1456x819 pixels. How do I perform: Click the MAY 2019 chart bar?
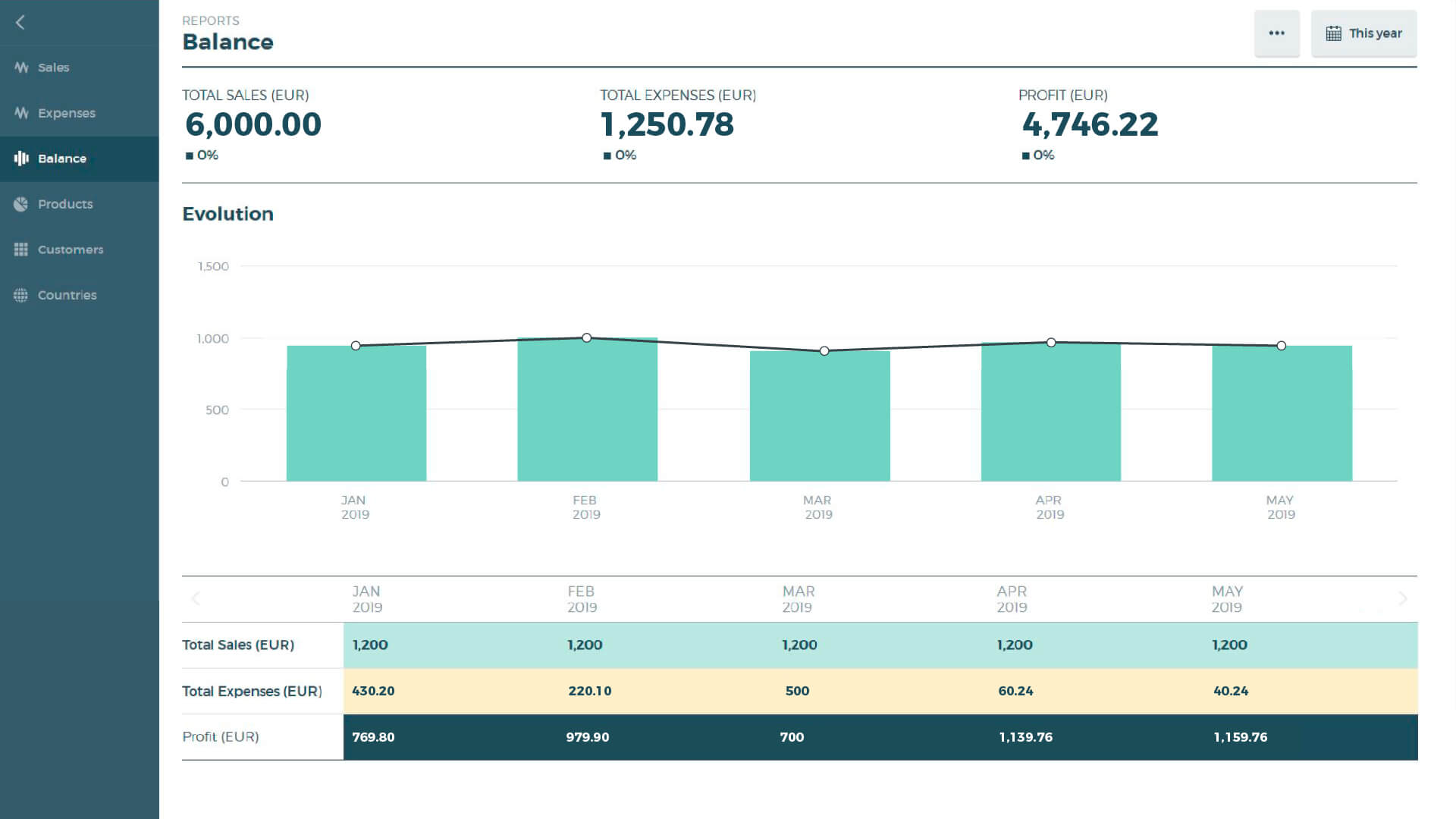(1282, 413)
